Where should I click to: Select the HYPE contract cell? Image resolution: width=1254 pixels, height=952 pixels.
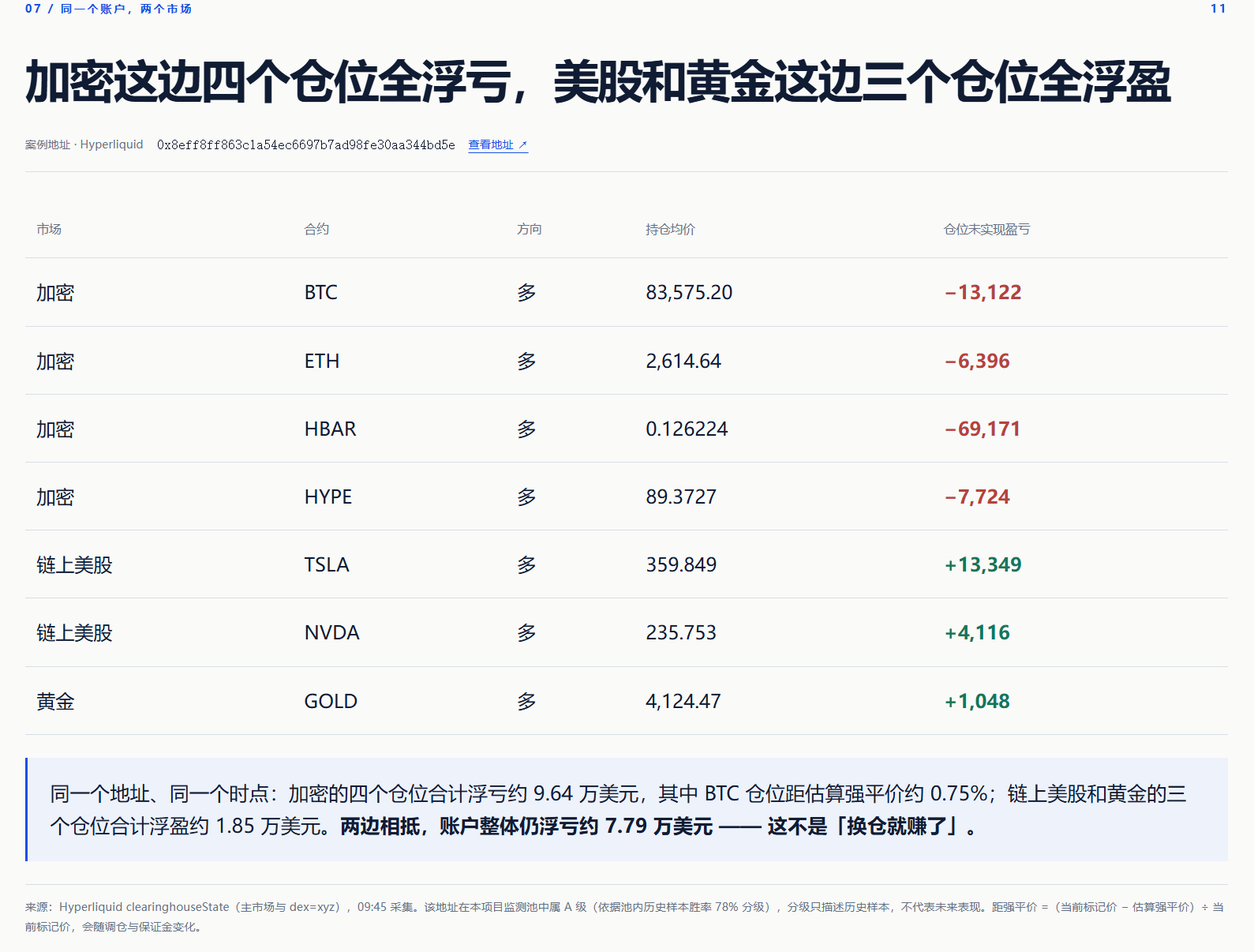point(328,497)
